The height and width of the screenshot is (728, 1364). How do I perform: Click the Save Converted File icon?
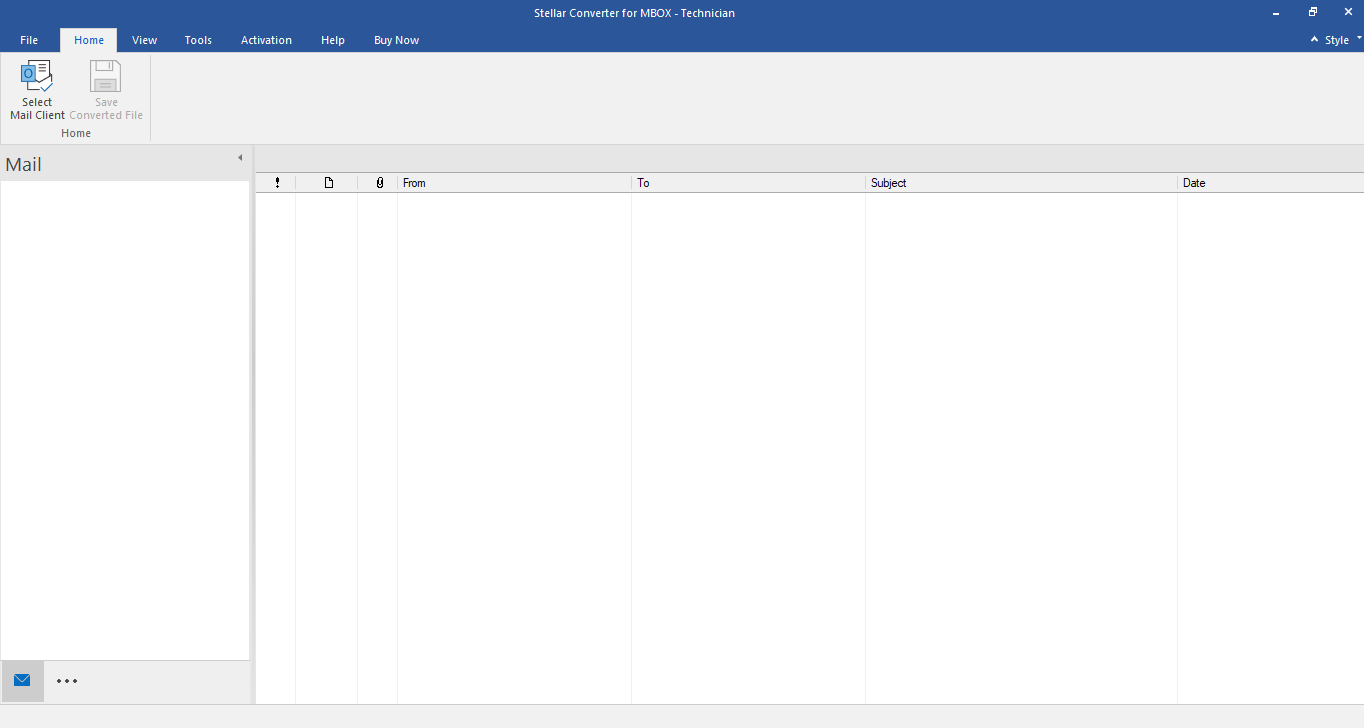[106, 77]
